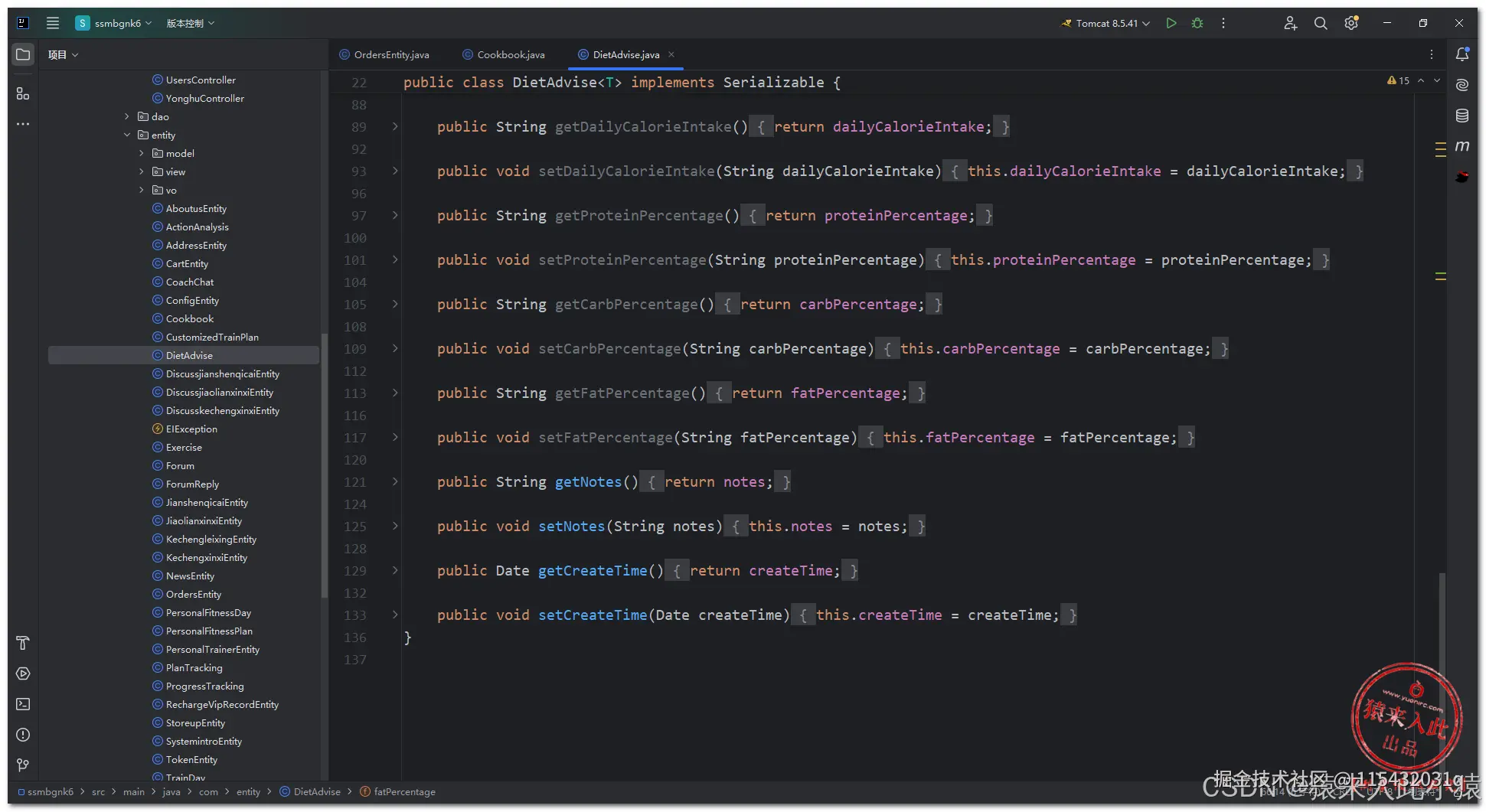This screenshot has height=812, width=1486.
Task: Show more tool windows ellipsis in left sidebar
Action: [23, 124]
